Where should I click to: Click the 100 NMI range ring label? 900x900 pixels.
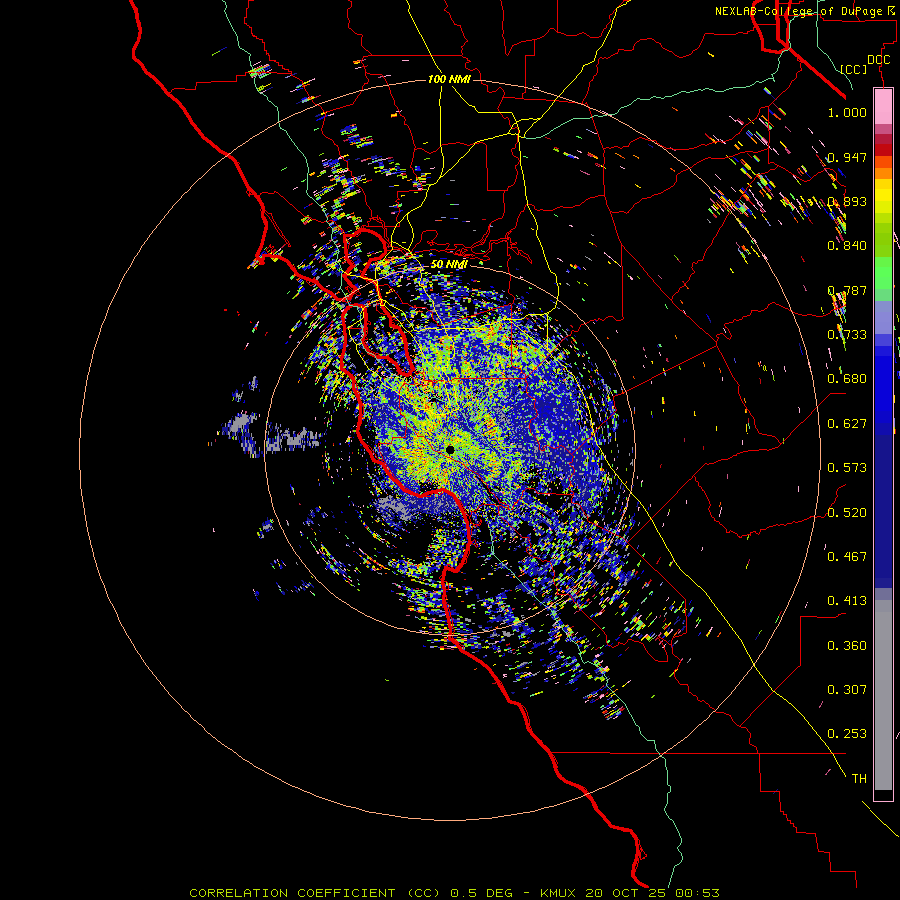coord(449,79)
